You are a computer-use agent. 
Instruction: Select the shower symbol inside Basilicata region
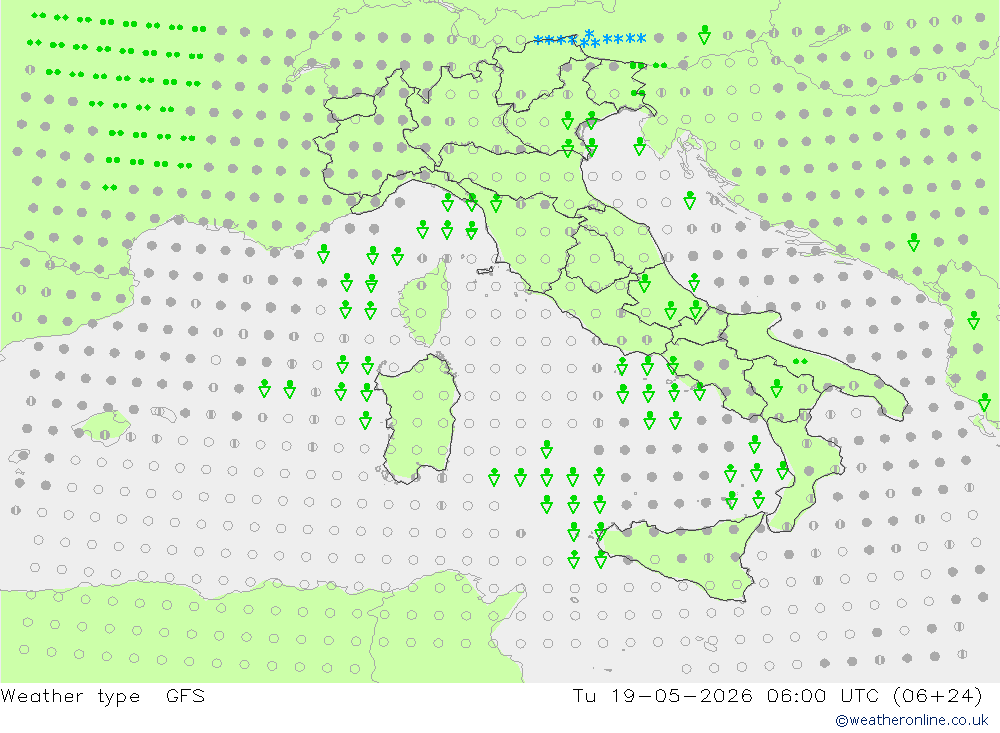(x=776, y=388)
